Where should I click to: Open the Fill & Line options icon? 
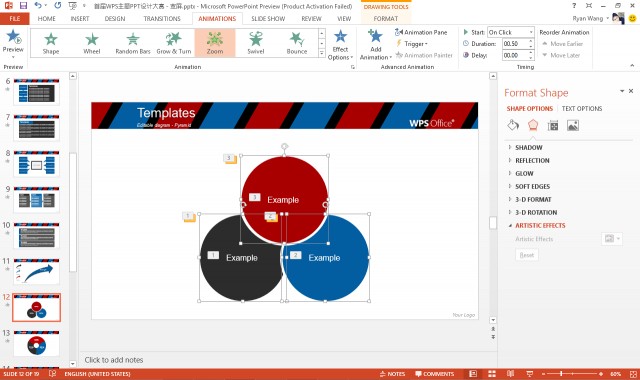(513, 125)
